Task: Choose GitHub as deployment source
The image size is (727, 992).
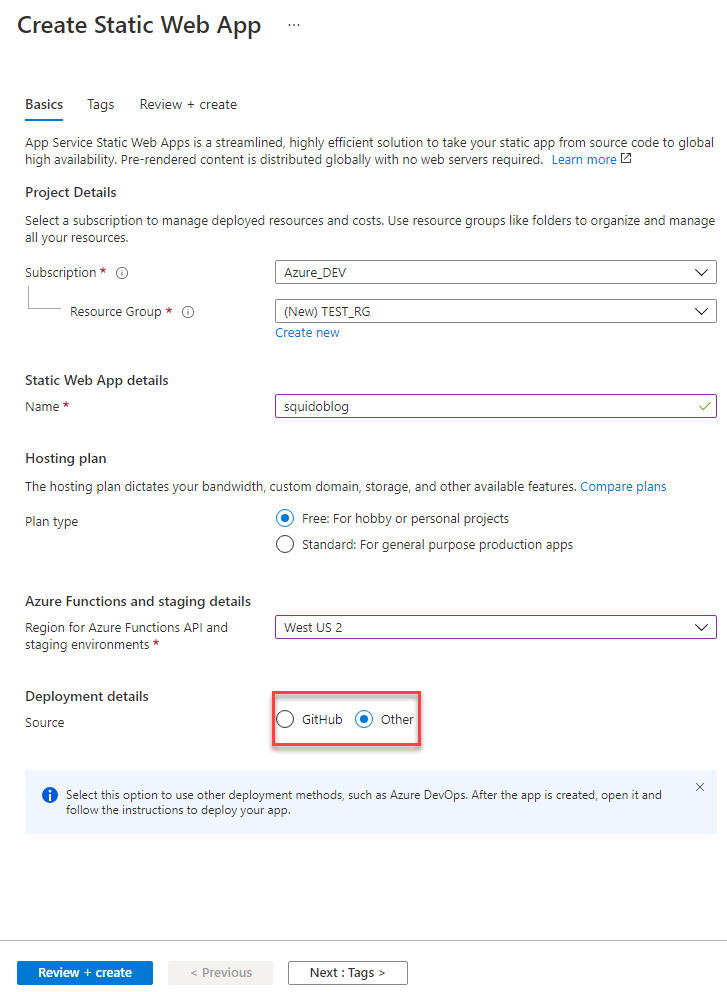Action: click(x=286, y=719)
